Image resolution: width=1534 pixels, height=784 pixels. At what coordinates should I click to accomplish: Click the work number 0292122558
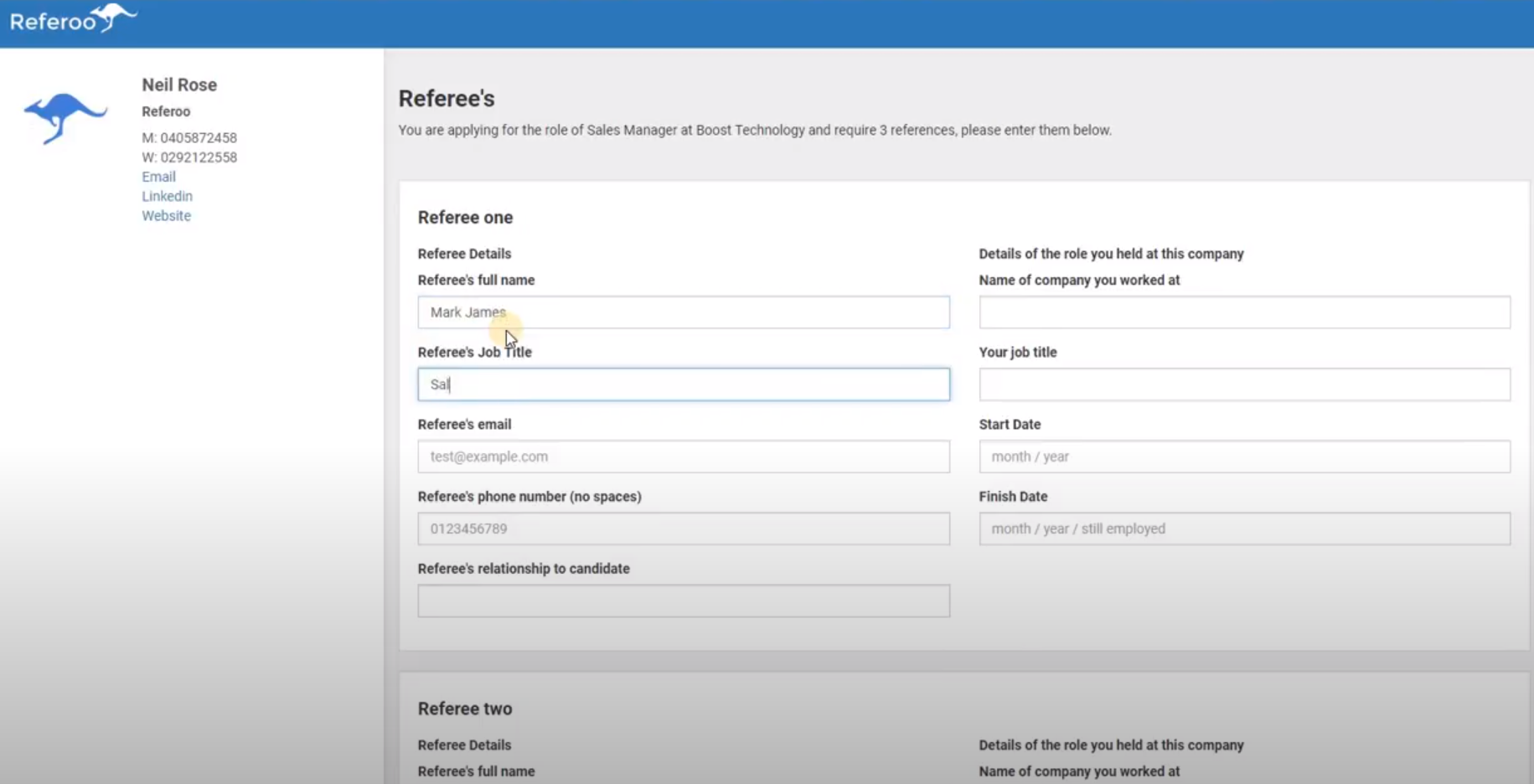click(x=199, y=157)
